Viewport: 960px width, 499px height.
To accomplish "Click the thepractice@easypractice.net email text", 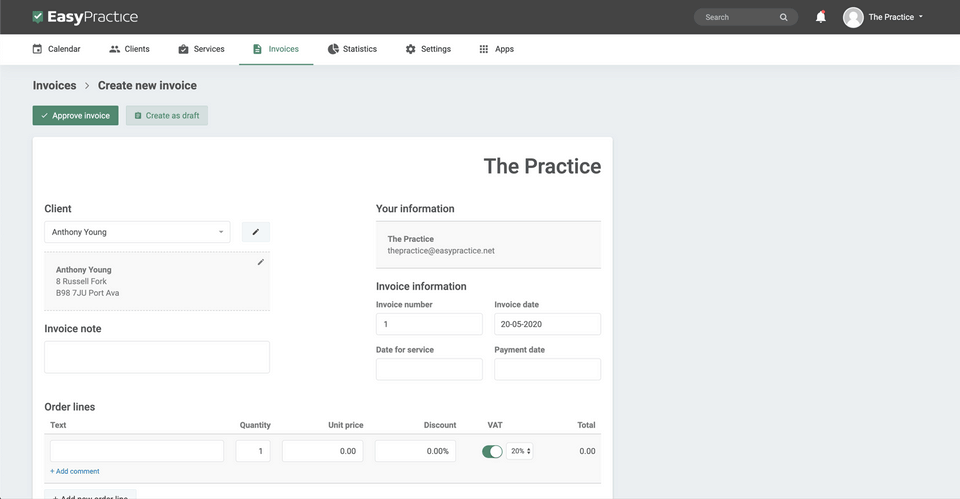I will (441, 250).
